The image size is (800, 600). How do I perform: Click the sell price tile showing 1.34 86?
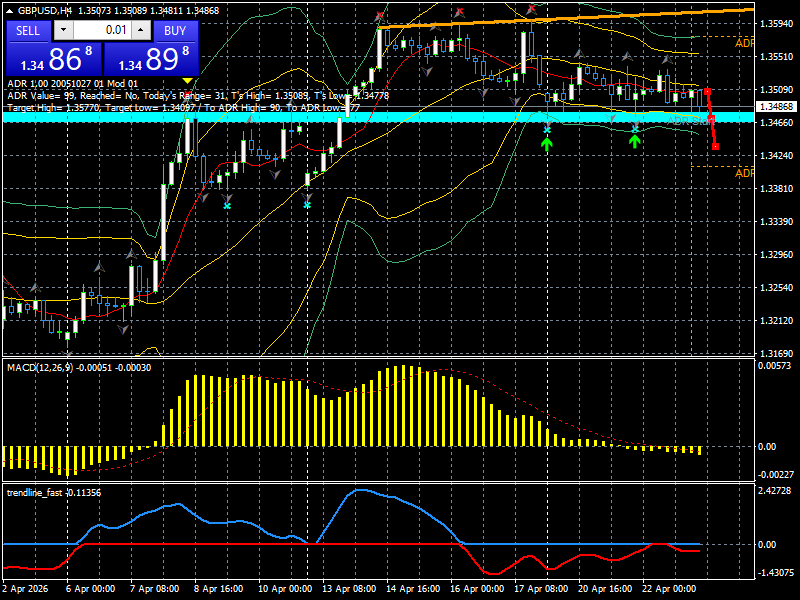pos(54,59)
